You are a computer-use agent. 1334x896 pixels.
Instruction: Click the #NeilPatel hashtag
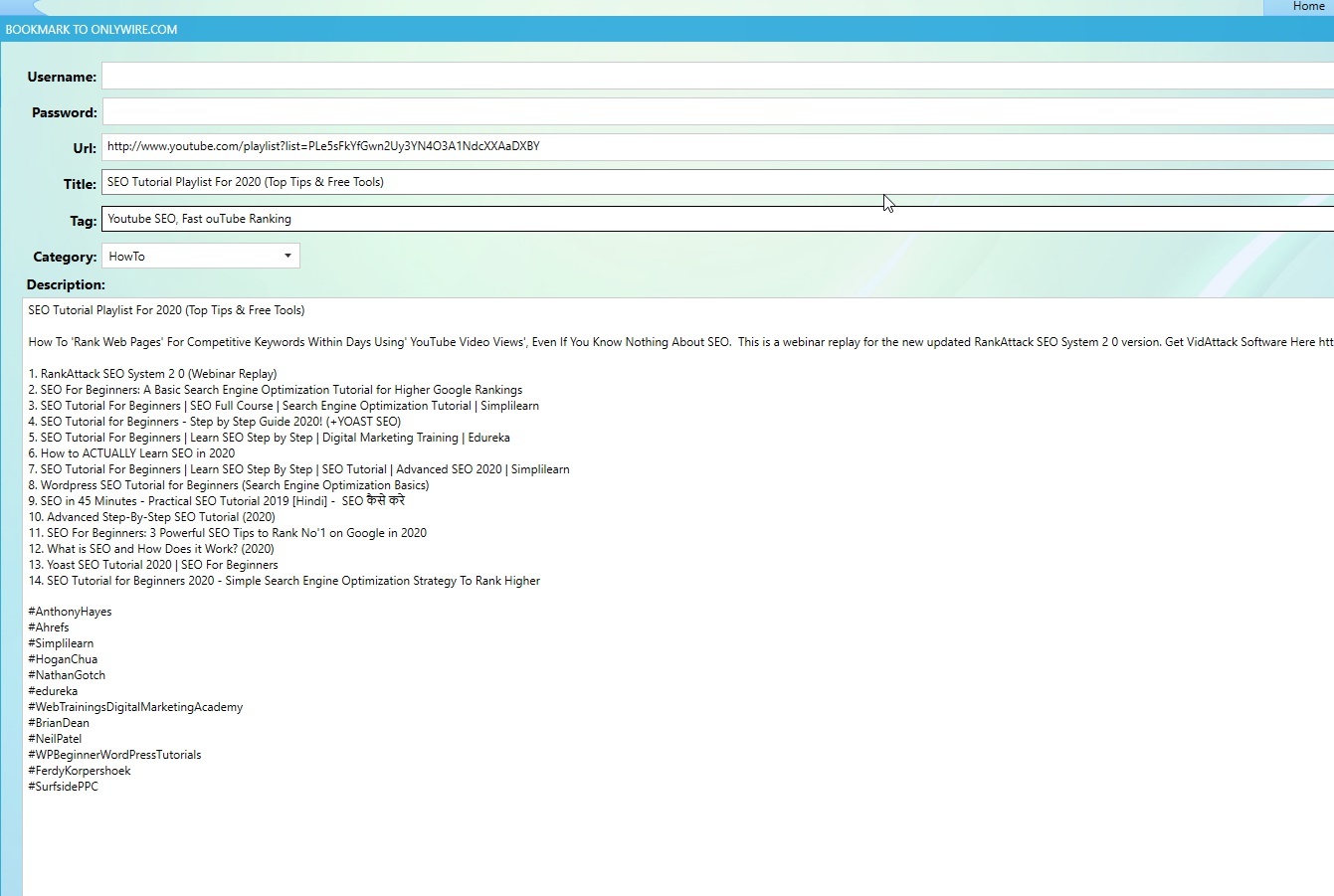click(55, 739)
